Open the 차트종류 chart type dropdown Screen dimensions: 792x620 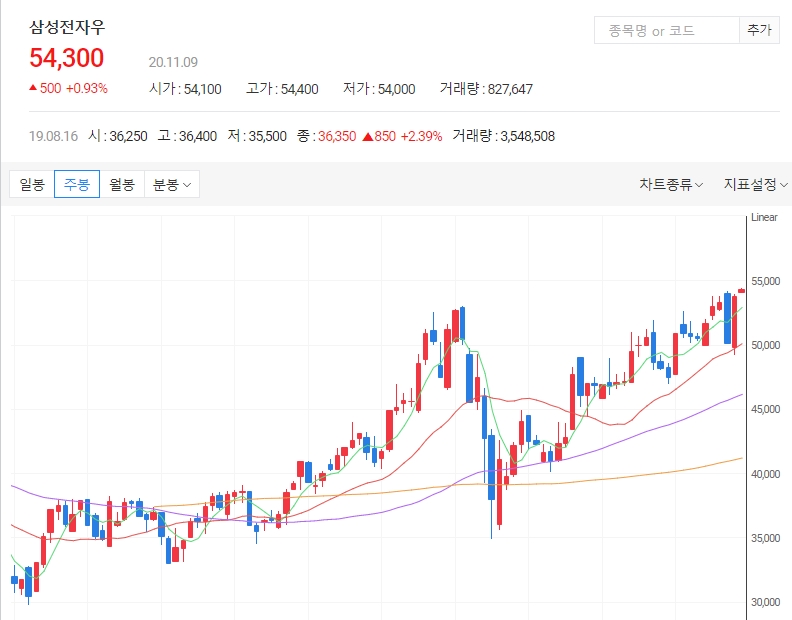click(671, 184)
